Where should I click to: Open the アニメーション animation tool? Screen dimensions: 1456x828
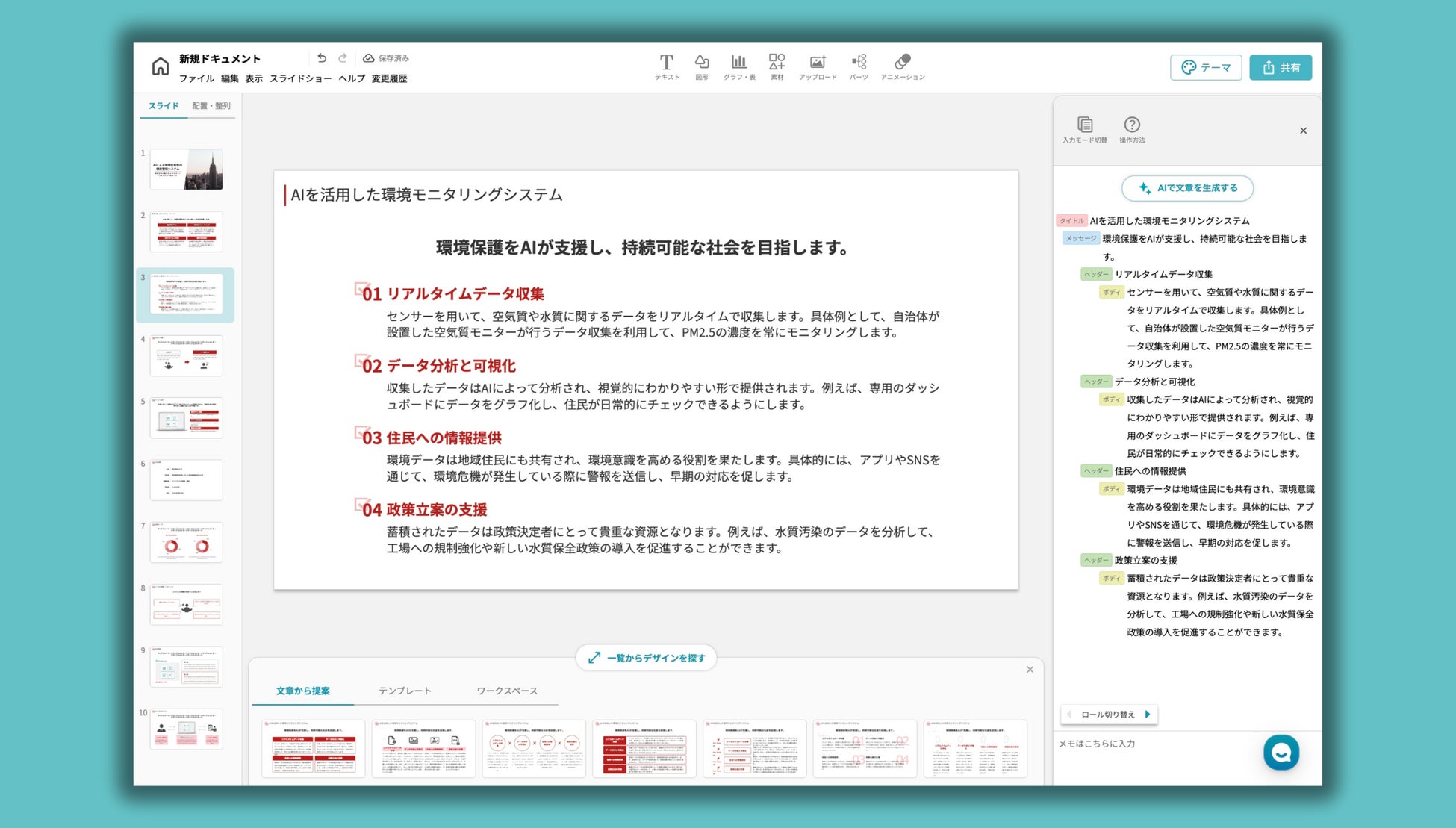(902, 66)
